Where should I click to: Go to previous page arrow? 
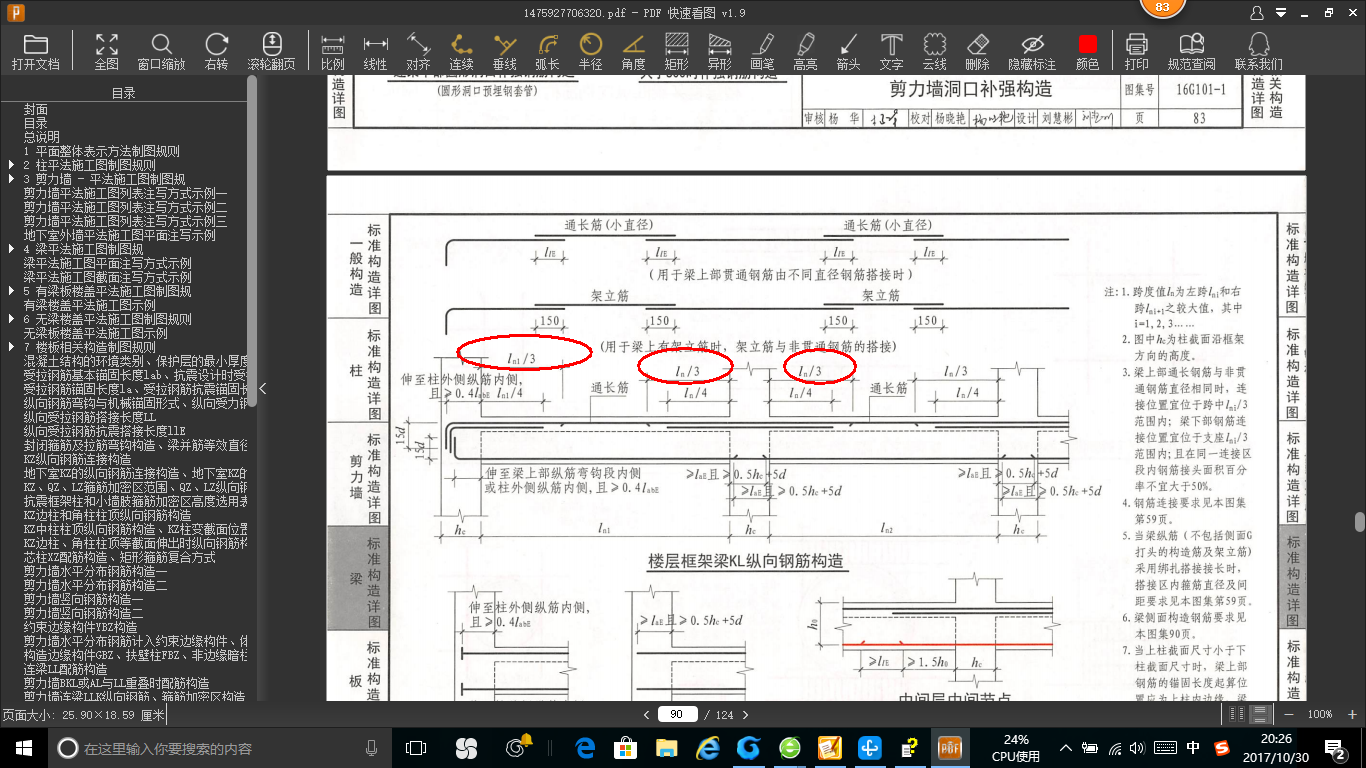point(648,715)
